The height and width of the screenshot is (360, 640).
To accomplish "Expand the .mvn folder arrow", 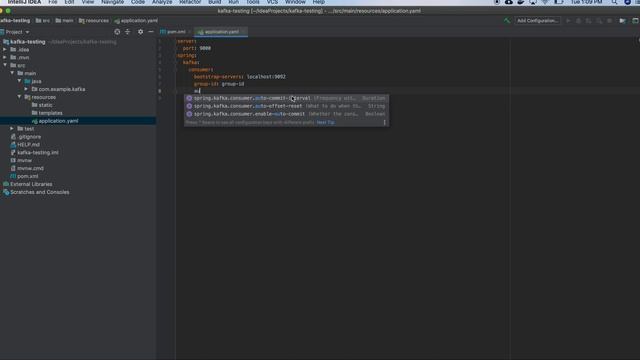I will click(x=5, y=57).
